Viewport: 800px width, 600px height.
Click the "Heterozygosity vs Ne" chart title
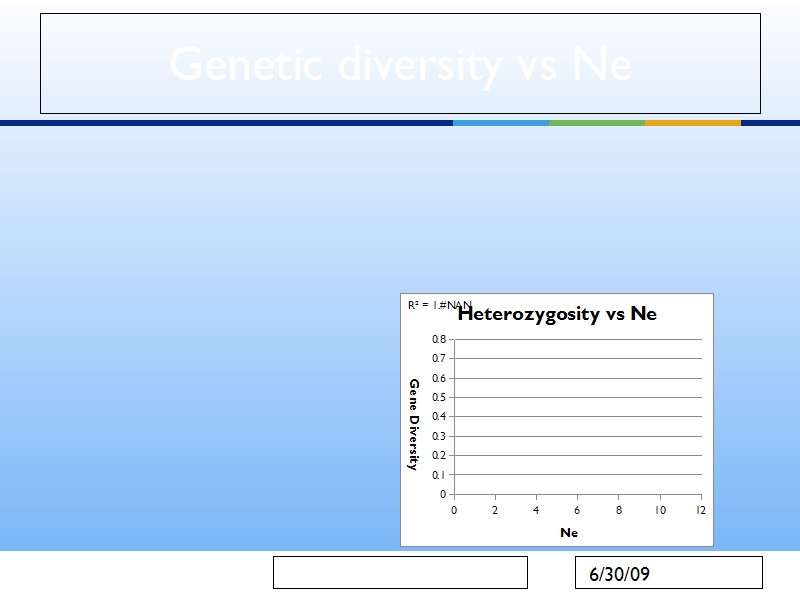click(x=557, y=314)
